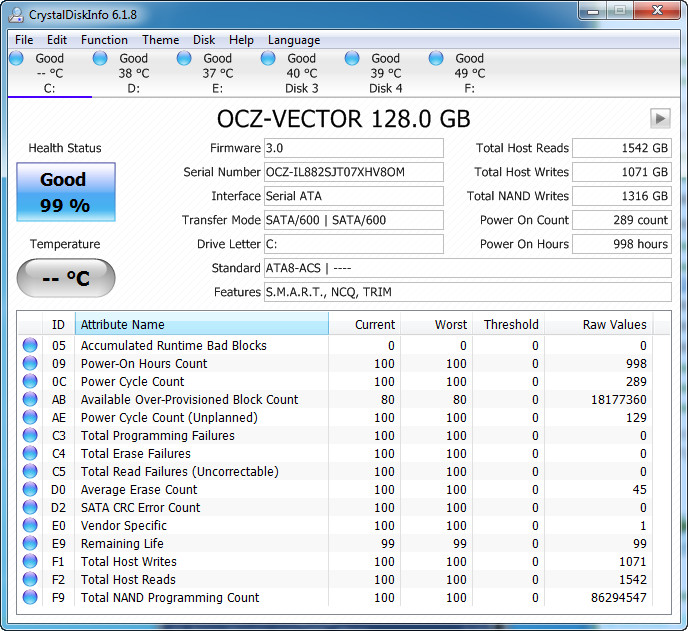The image size is (688, 631).
Task: Select the Remaining Life attribute name
Action: tap(122, 544)
